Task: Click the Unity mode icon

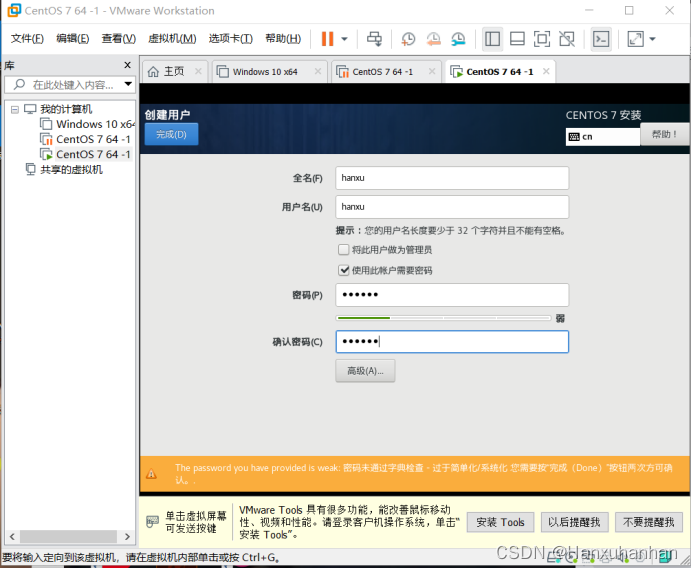Action: pyautogui.click(x=567, y=39)
